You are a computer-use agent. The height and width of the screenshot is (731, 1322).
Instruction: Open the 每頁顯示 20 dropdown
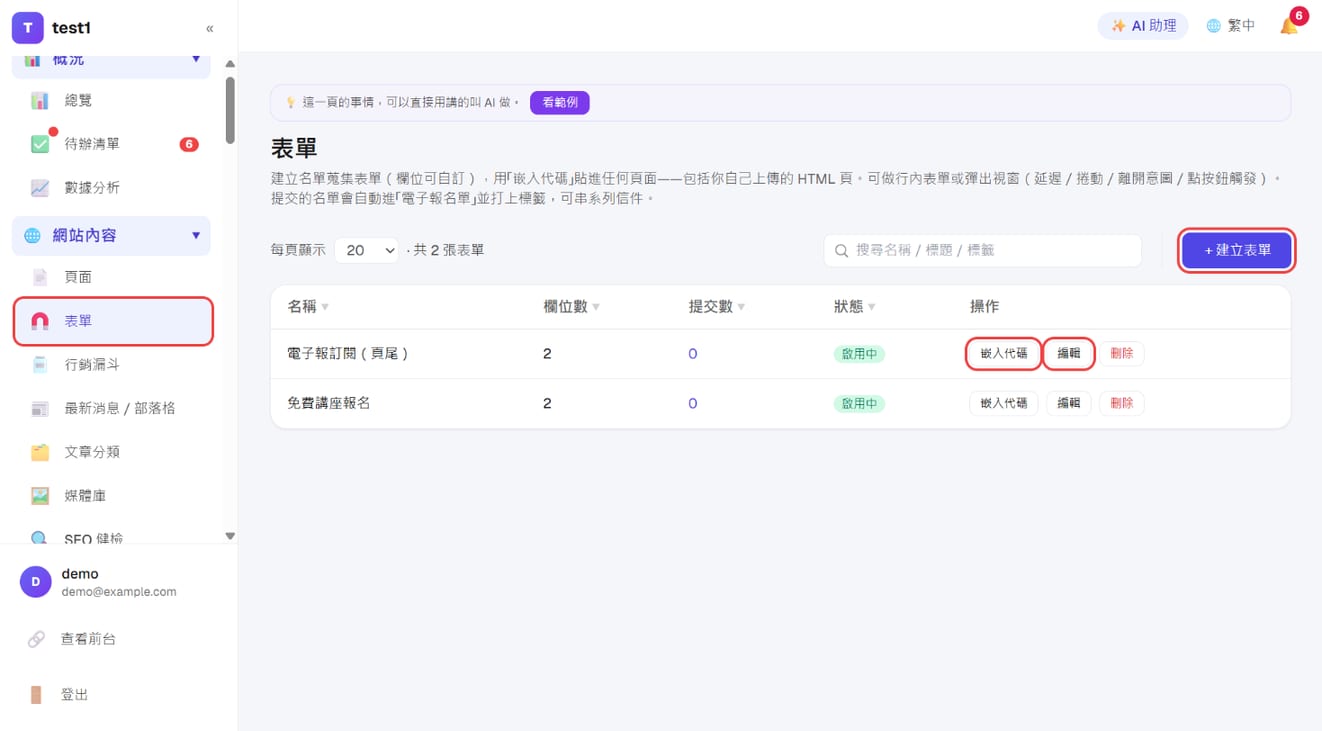point(367,250)
